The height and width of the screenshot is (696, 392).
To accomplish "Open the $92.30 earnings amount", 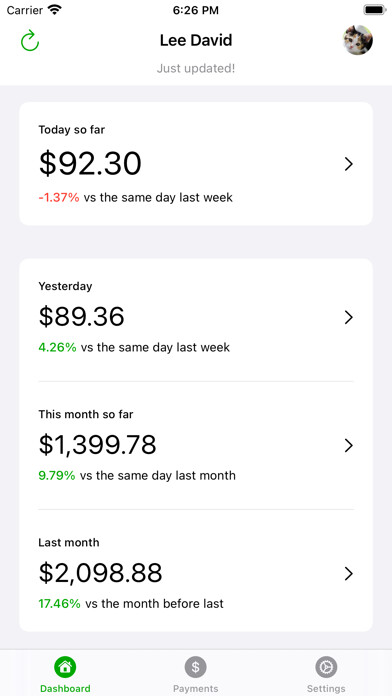I will (90, 163).
